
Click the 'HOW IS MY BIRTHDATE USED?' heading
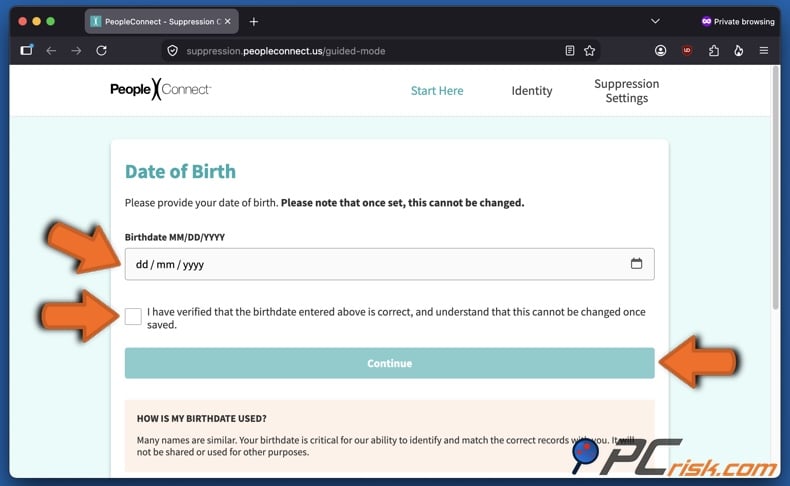(202, 419)
